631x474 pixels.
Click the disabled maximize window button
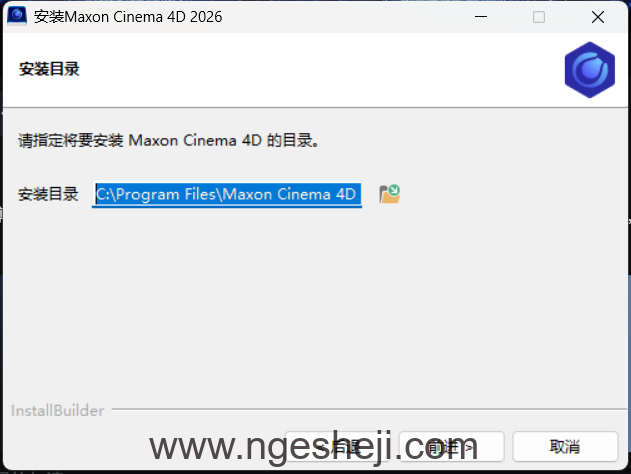[539, 17]
